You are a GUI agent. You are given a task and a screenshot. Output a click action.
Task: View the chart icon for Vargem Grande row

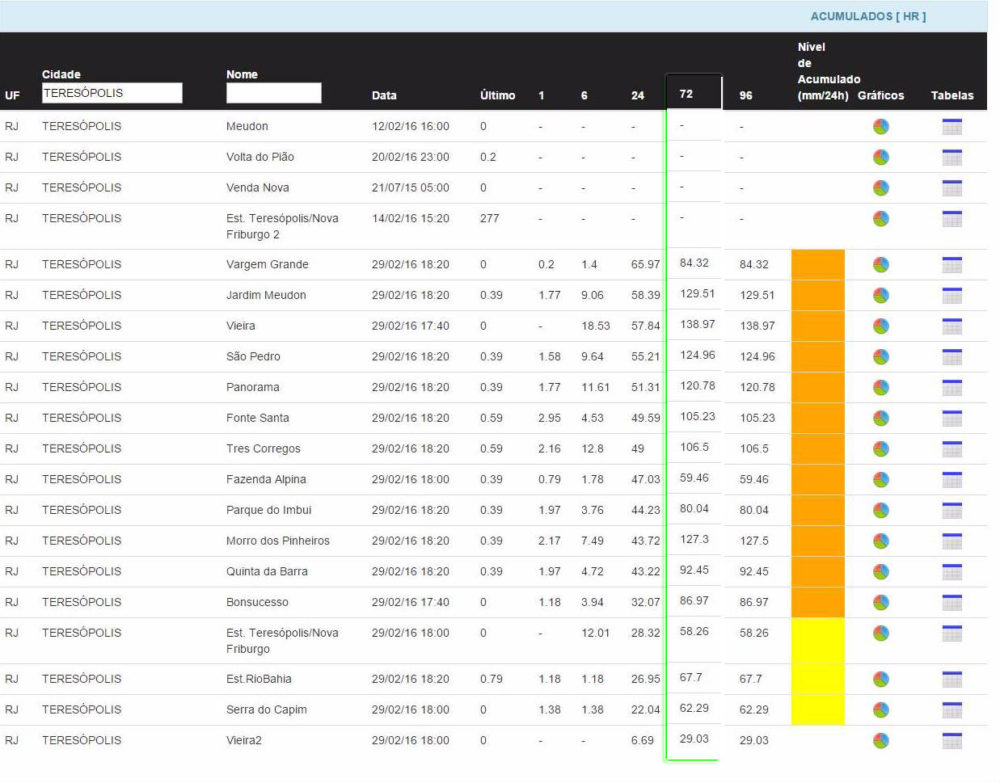click(880, 265)
